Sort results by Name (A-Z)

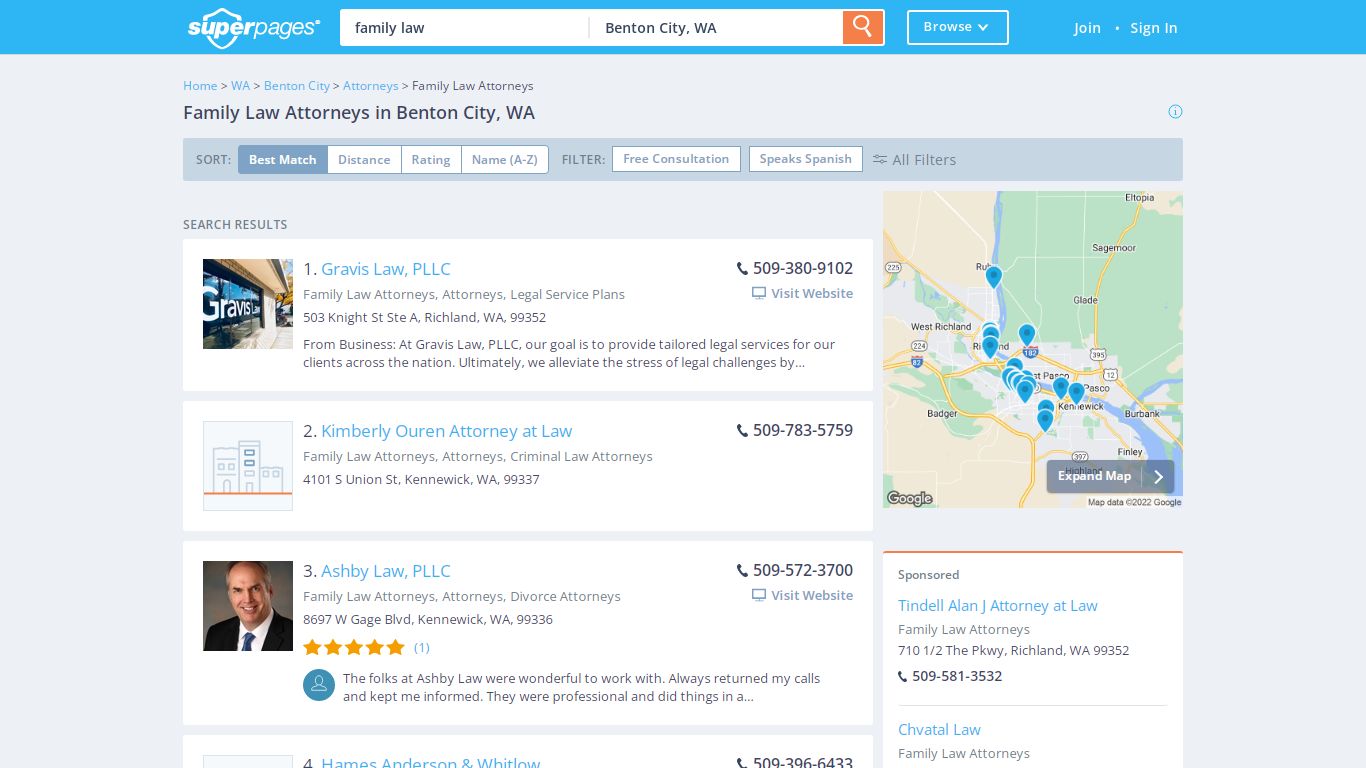pos(504,160)
